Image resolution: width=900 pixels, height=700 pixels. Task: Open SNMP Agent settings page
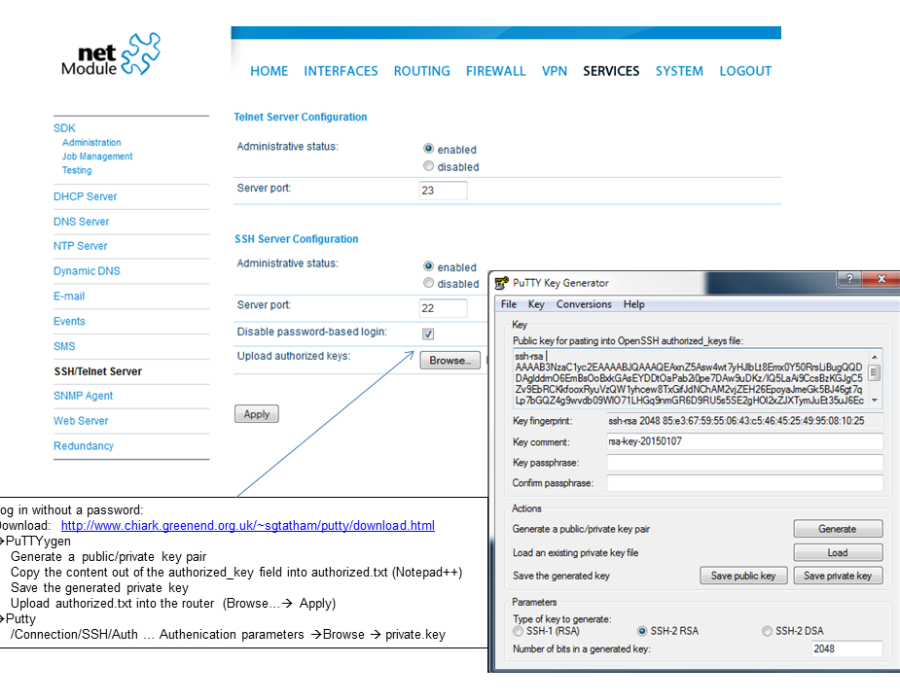tap(83, 396)
